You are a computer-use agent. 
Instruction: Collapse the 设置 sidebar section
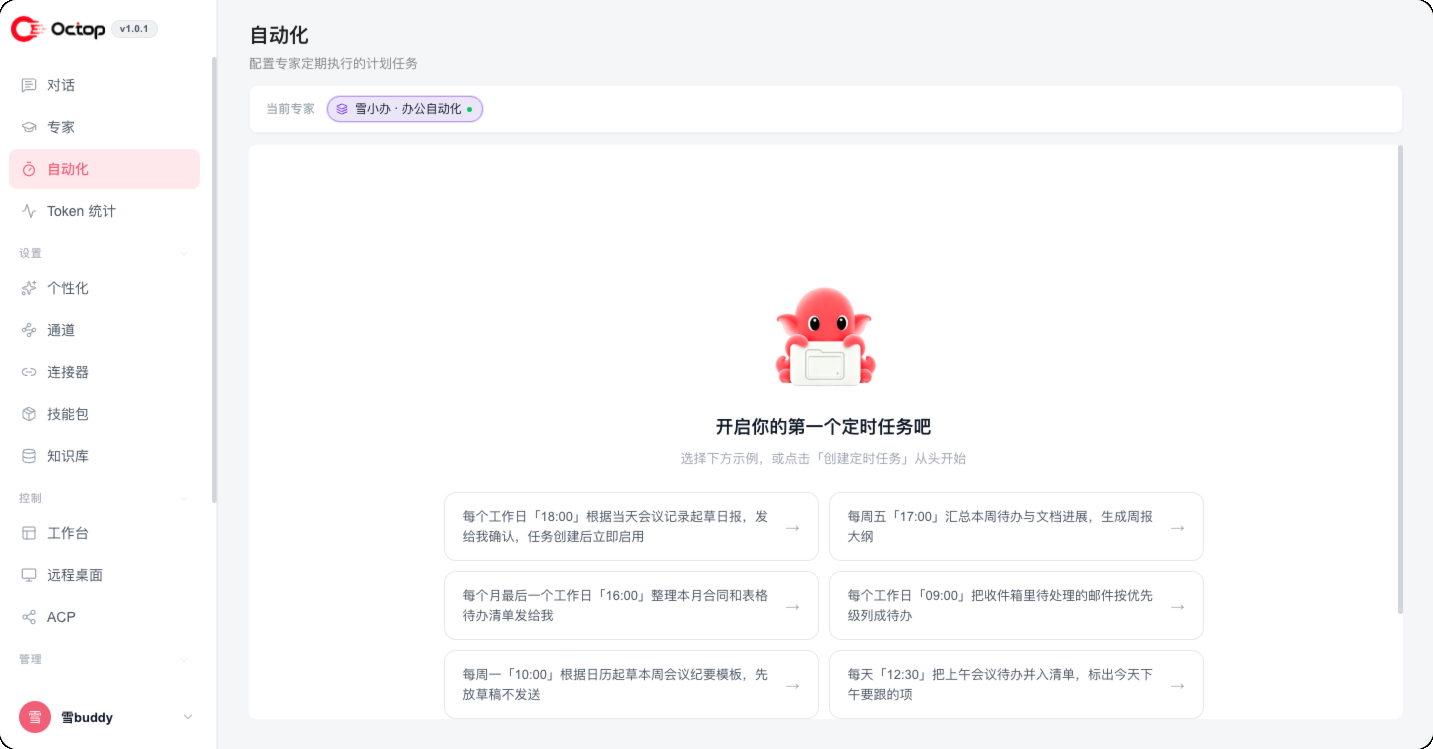(x=184, y=253)
